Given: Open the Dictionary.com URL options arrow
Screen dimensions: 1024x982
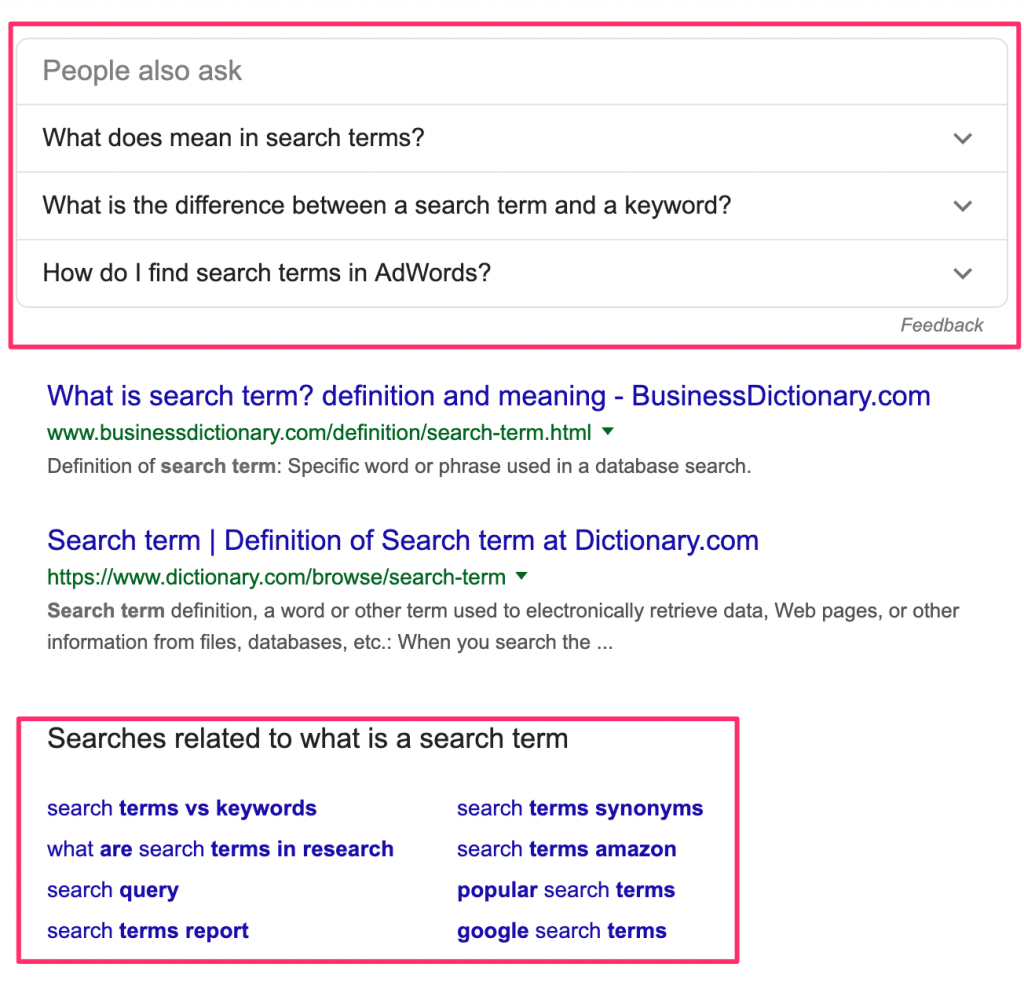Looking at the screenshot, I should (521, 577).
